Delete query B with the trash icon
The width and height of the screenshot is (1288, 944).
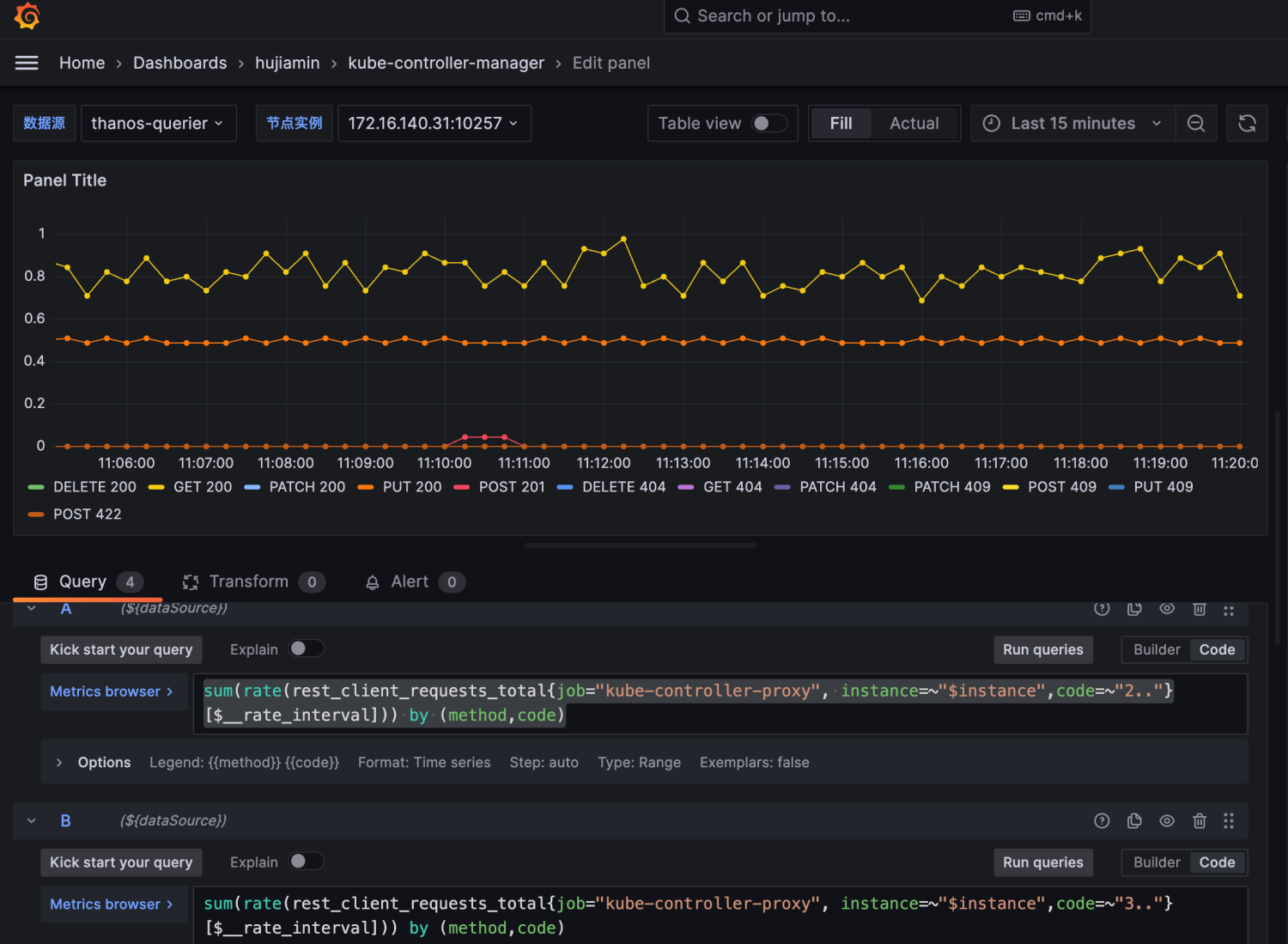pyautogui.click(x=1200, y=821)
